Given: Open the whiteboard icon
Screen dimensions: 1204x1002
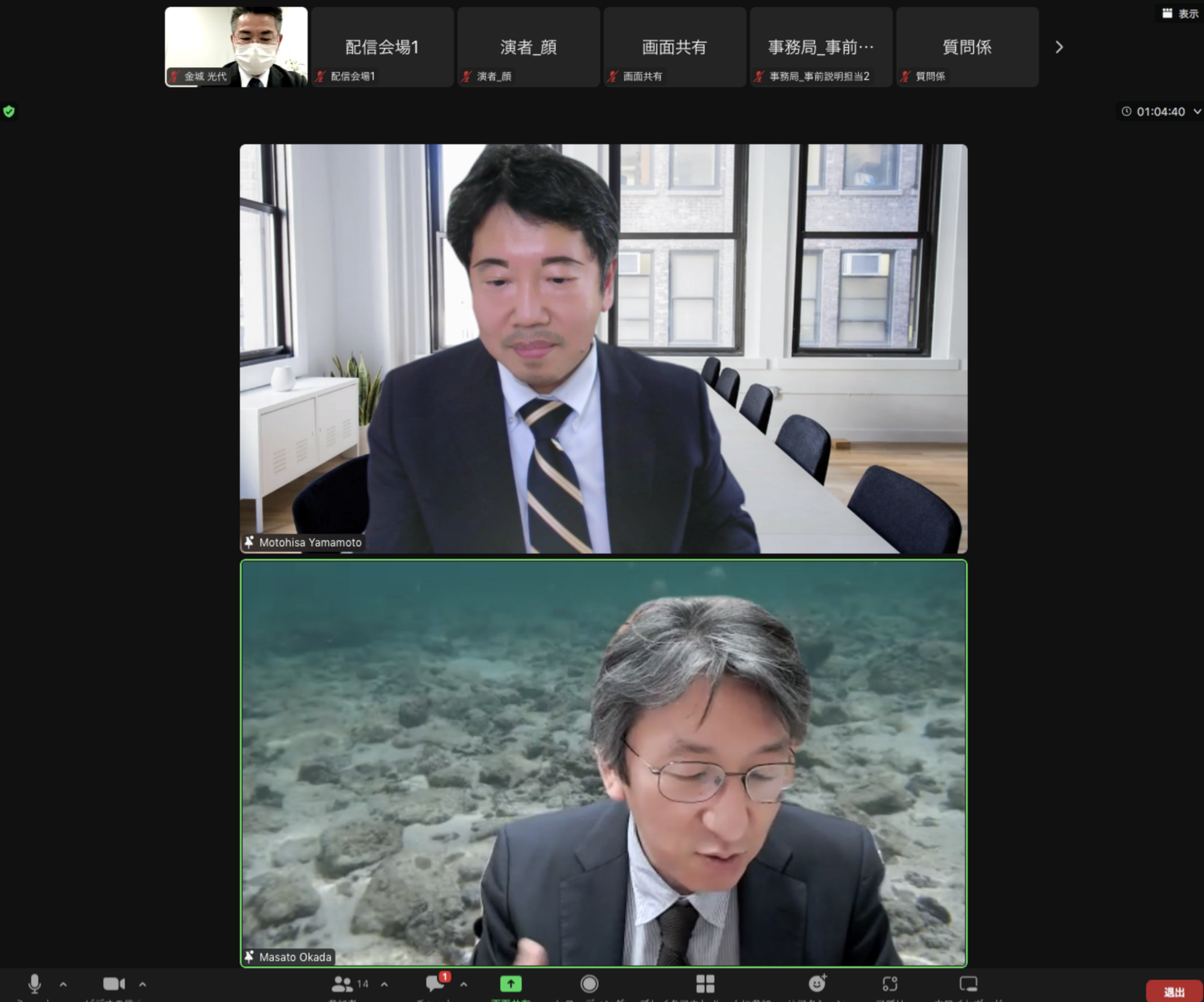Looking at the screenshot, I should pyautogui.click(x=968, y=983).
